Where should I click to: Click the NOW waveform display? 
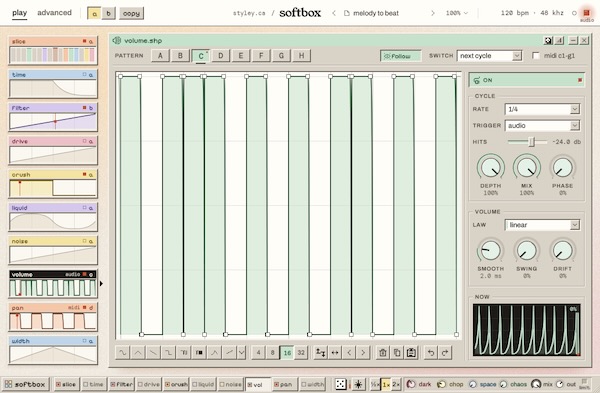click(x=527, y=330)
